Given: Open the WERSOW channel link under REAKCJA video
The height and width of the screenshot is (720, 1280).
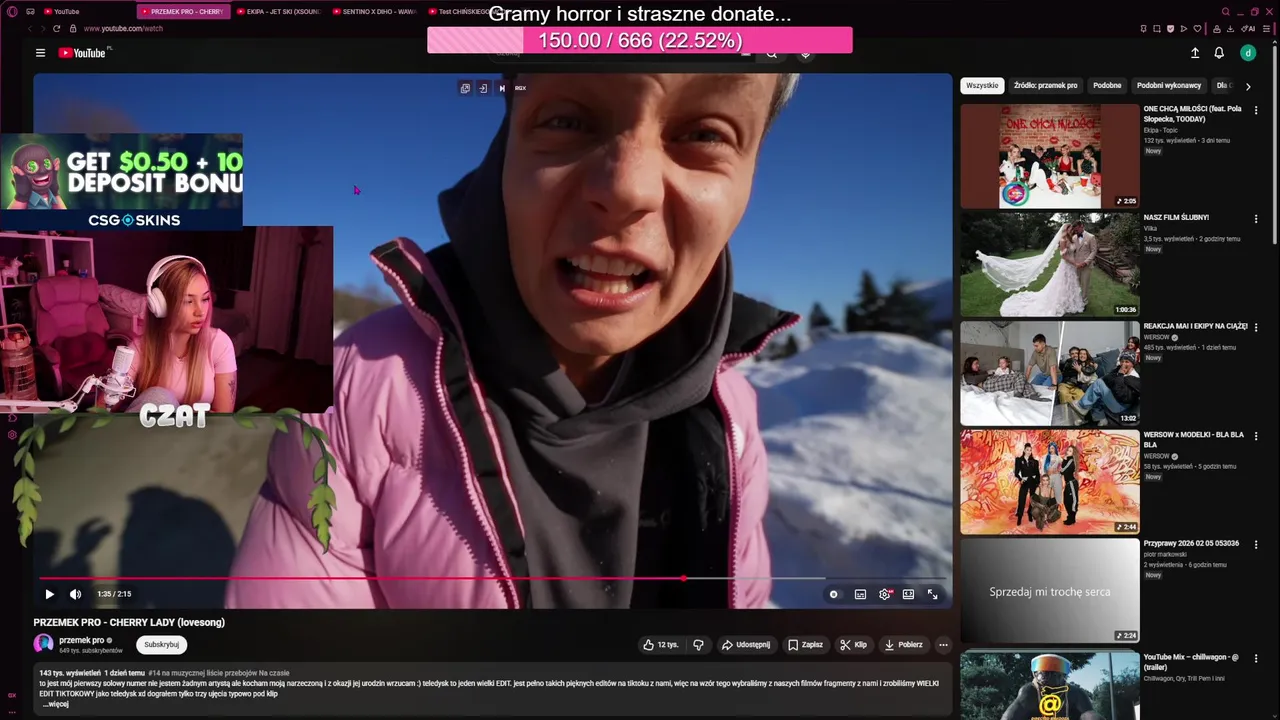Looking at the screenshot, I should [1156, 337].
